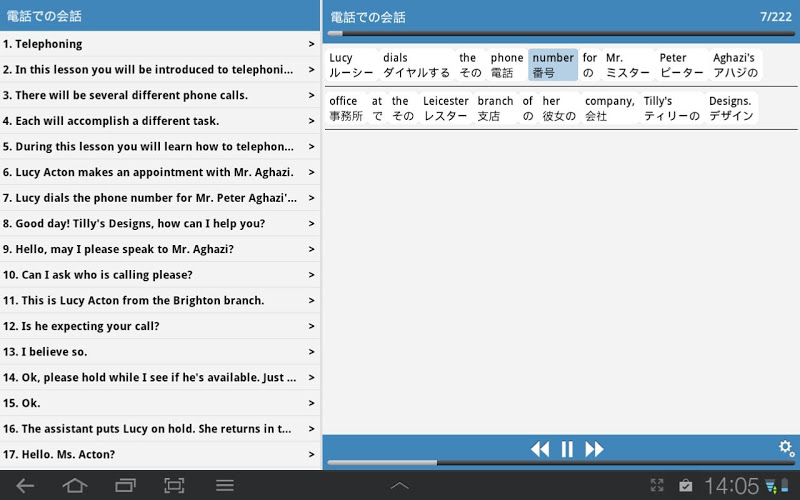Open sentence 12 Is he expecting your call?
Image resolution: width=800 pixels, height=500 pixels.
pos(160,326)
